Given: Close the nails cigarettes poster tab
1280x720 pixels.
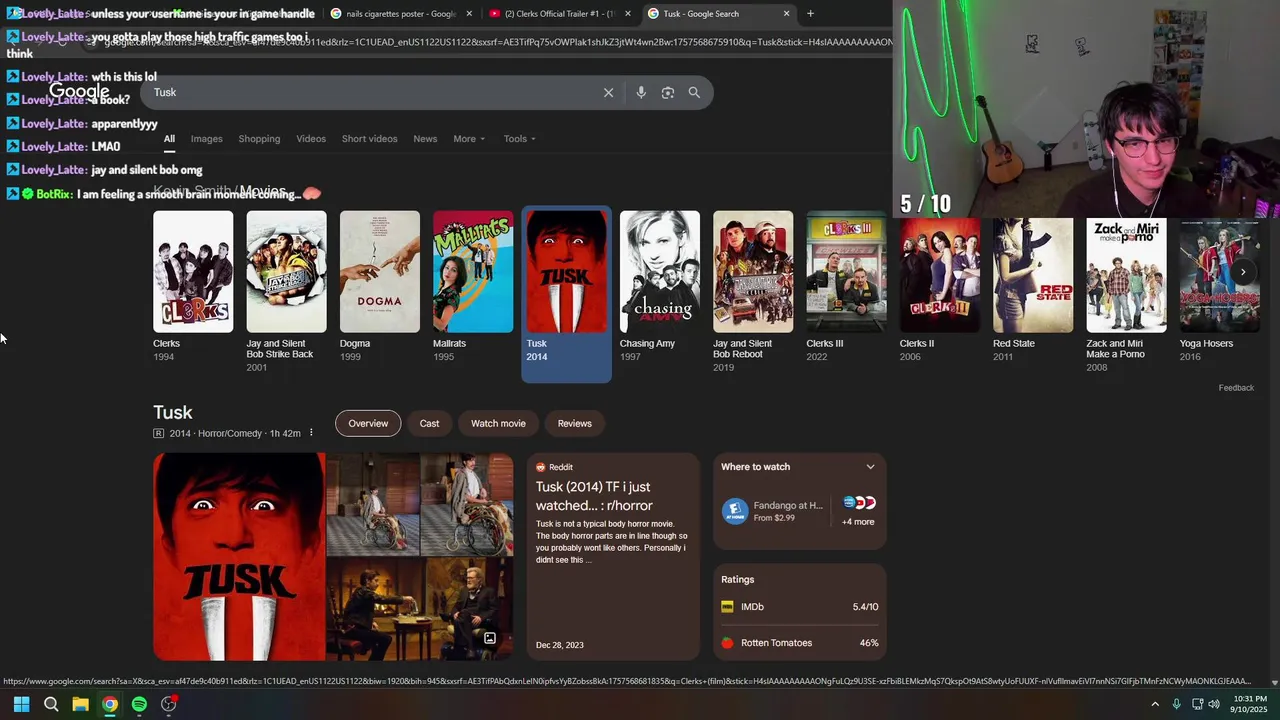Looking at the screenshot, I should click(x=469, y=14).
